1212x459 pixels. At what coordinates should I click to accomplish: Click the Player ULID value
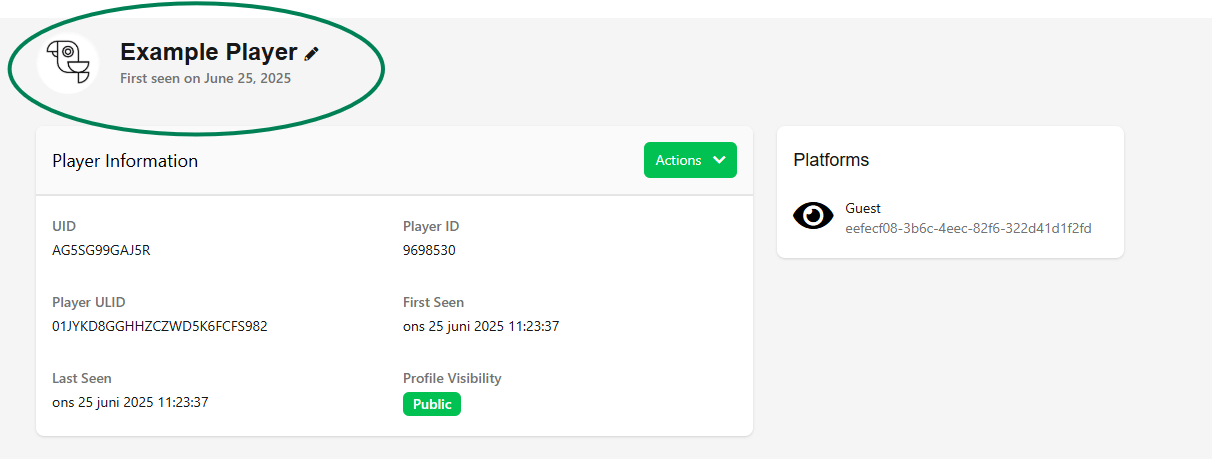pyautogui.click(x=159, y=326)
